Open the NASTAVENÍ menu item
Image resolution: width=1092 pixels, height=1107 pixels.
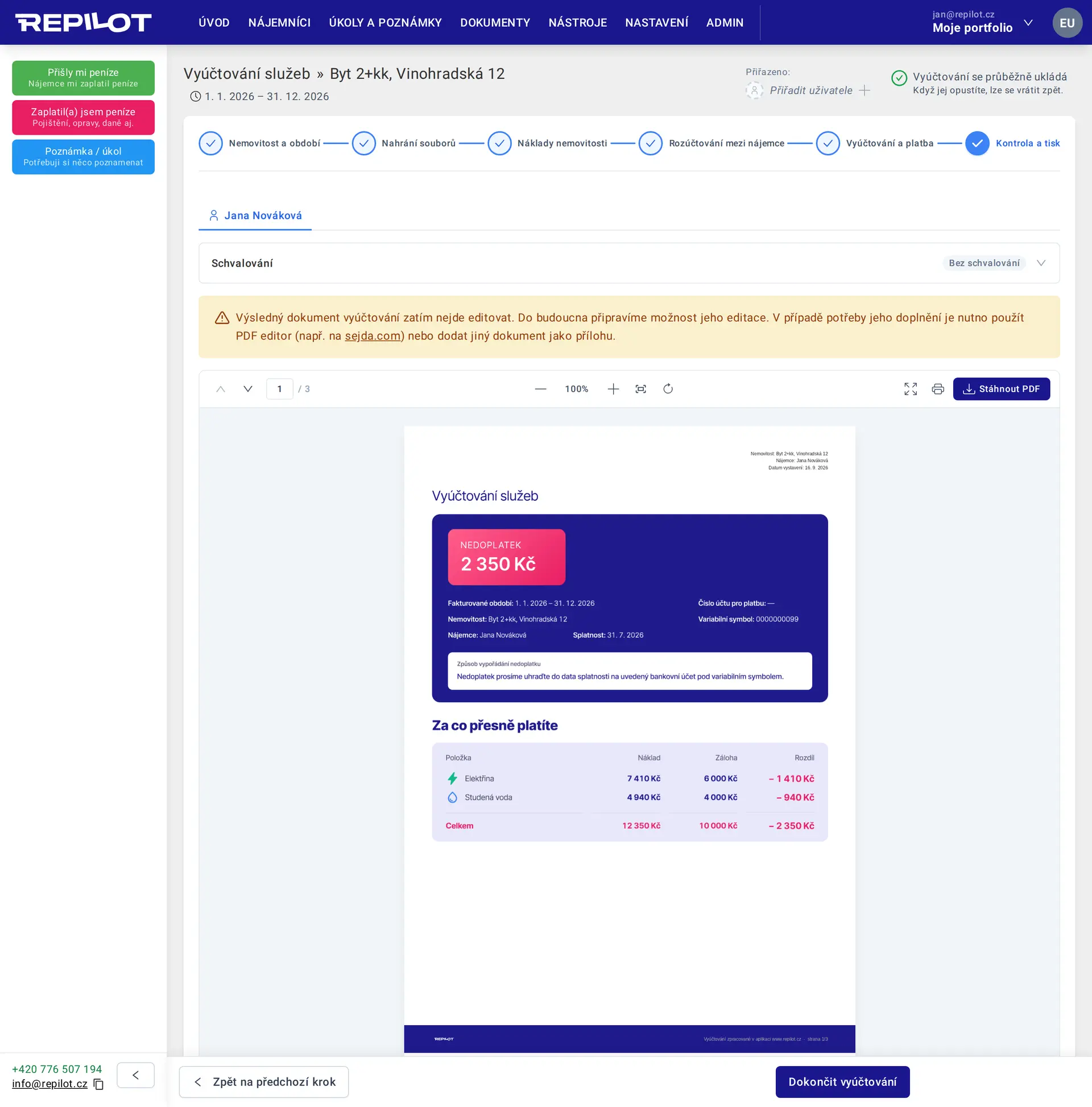tap(656, 22)
